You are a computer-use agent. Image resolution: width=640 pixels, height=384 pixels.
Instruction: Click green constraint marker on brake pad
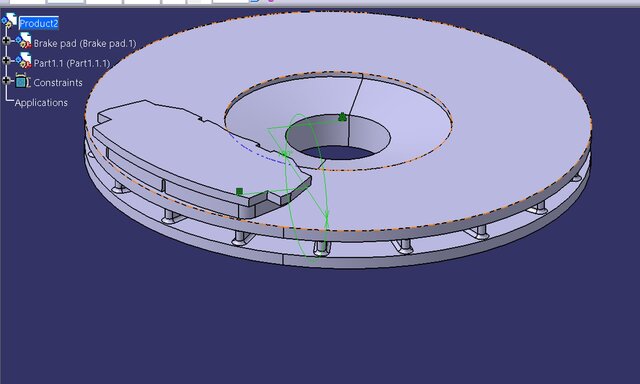click(x=240, y=191)
